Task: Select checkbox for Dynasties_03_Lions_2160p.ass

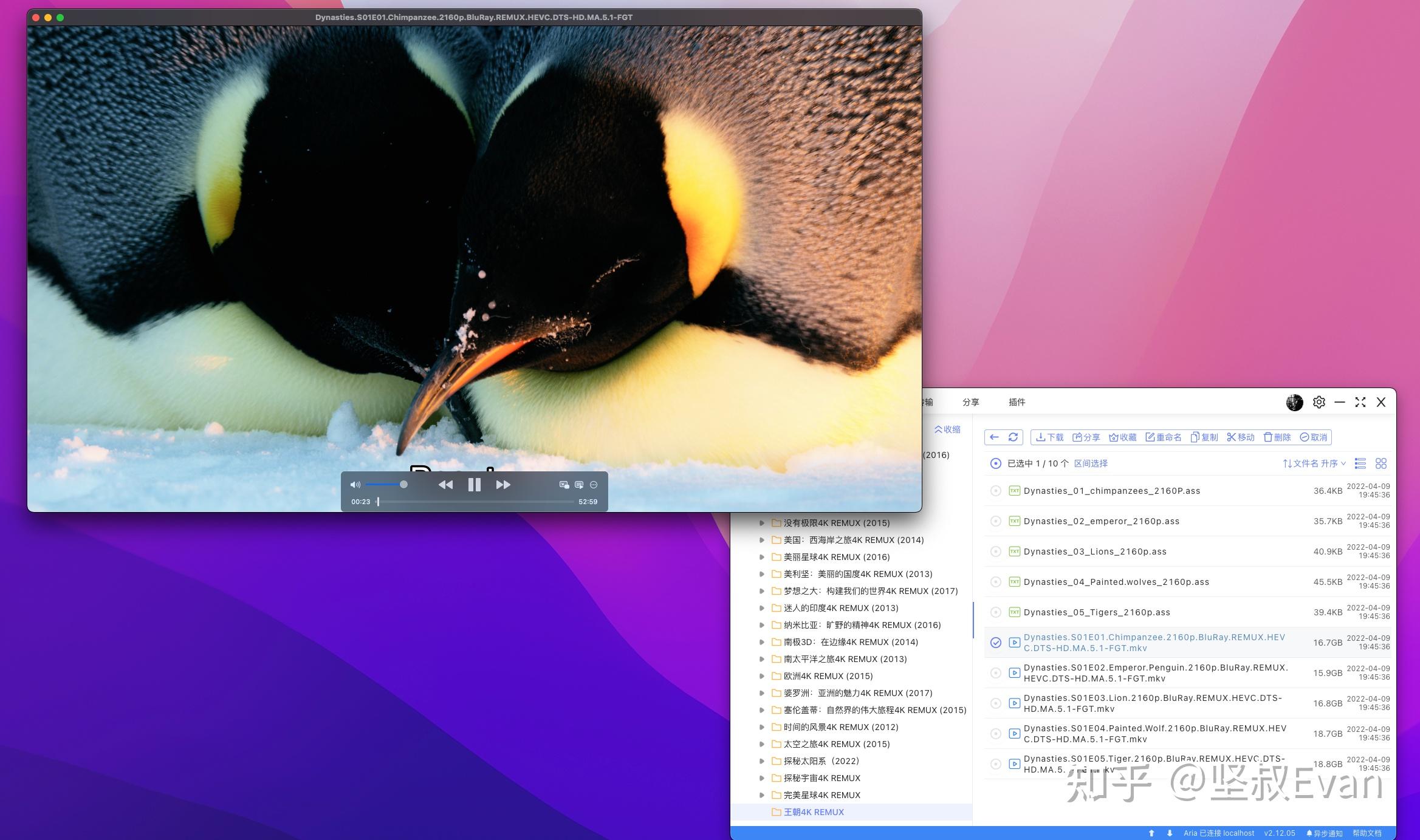Action: point(995,551)
